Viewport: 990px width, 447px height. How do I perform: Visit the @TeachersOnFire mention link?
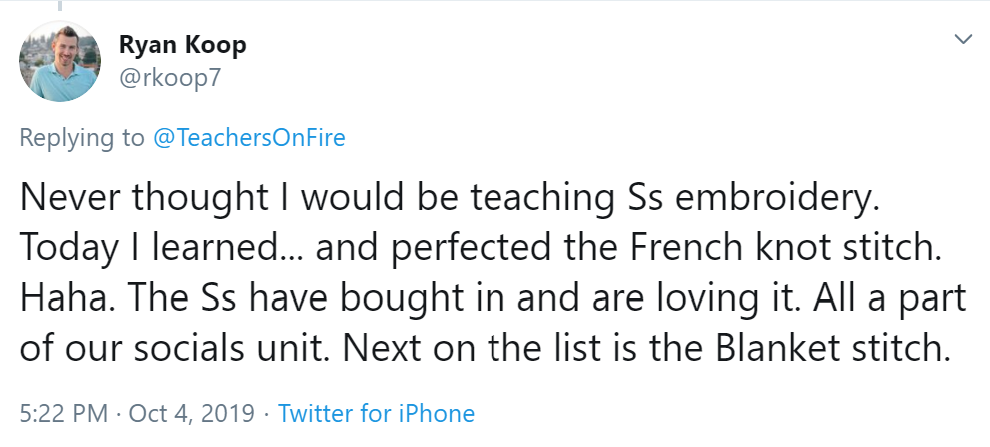click(x=248, y=138)
